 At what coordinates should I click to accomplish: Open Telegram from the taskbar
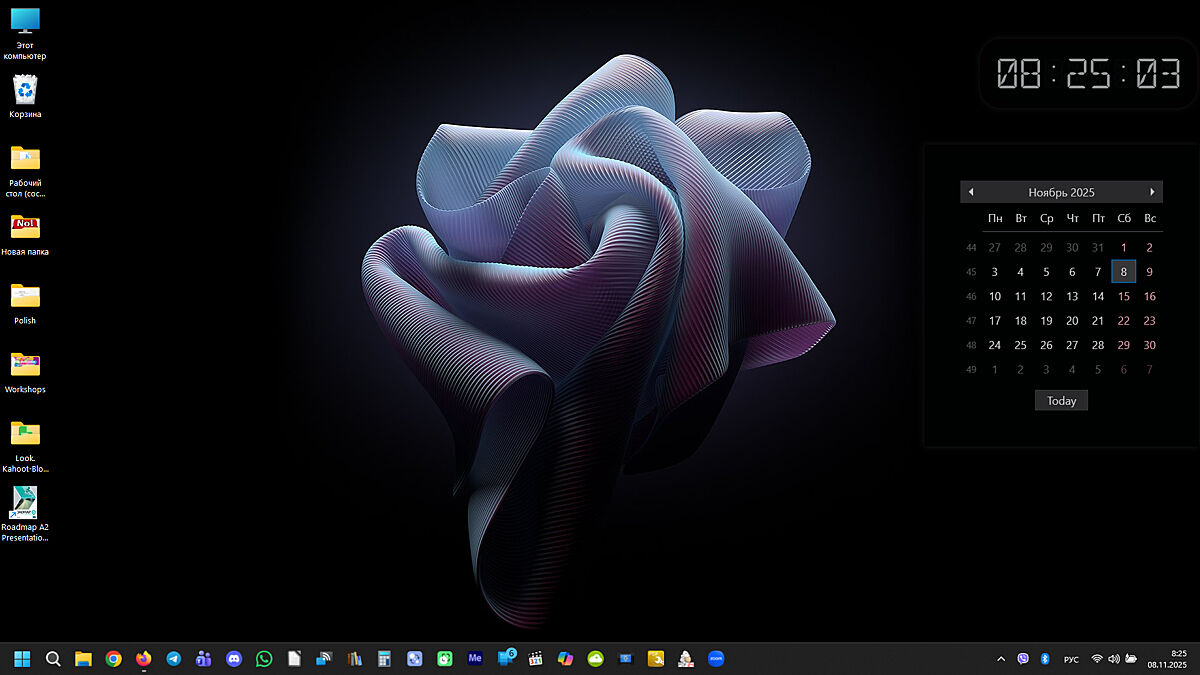coord(174,659)
